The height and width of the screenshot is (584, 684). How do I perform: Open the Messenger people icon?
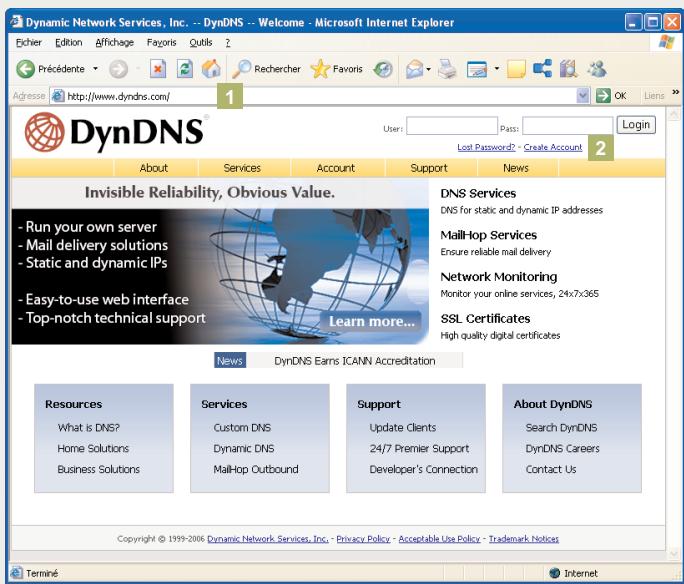[597, 68]
